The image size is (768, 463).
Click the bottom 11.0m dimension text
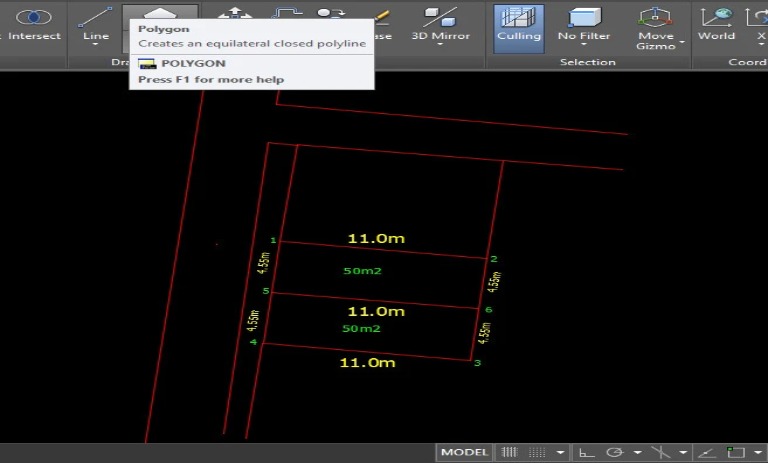pyautogui.click(x=367, y=363)
